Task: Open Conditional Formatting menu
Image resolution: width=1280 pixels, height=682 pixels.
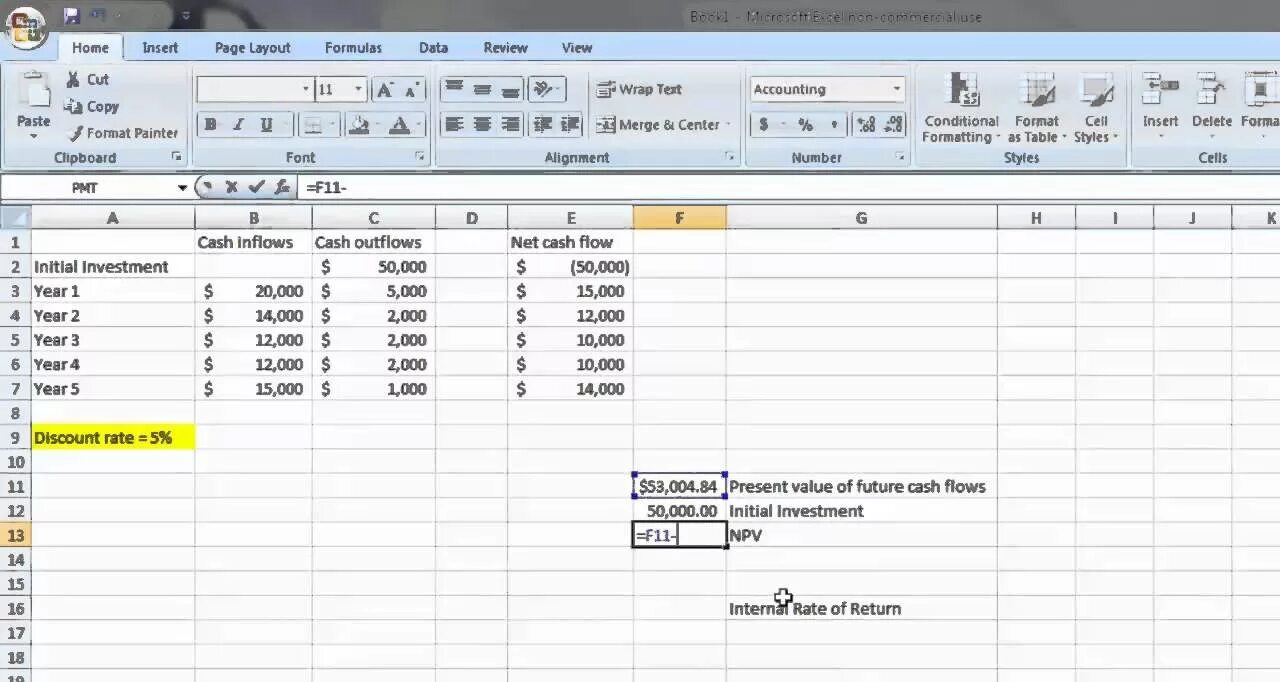Action: point(961,108)
